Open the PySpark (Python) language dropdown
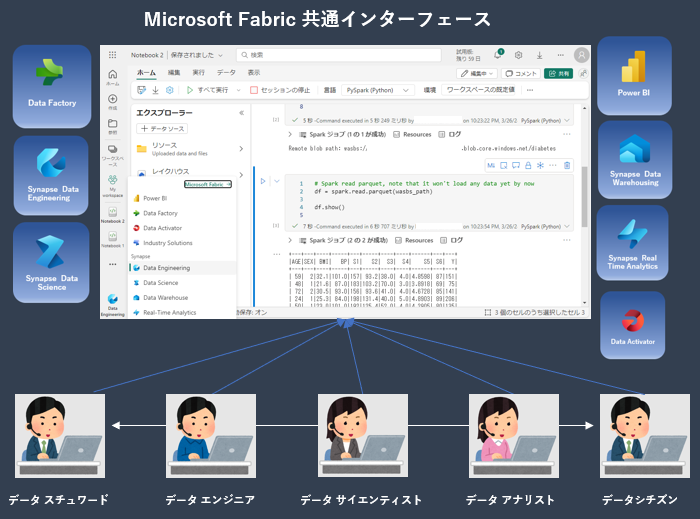This screenshot has height=519, width=700. coord(378,90)
